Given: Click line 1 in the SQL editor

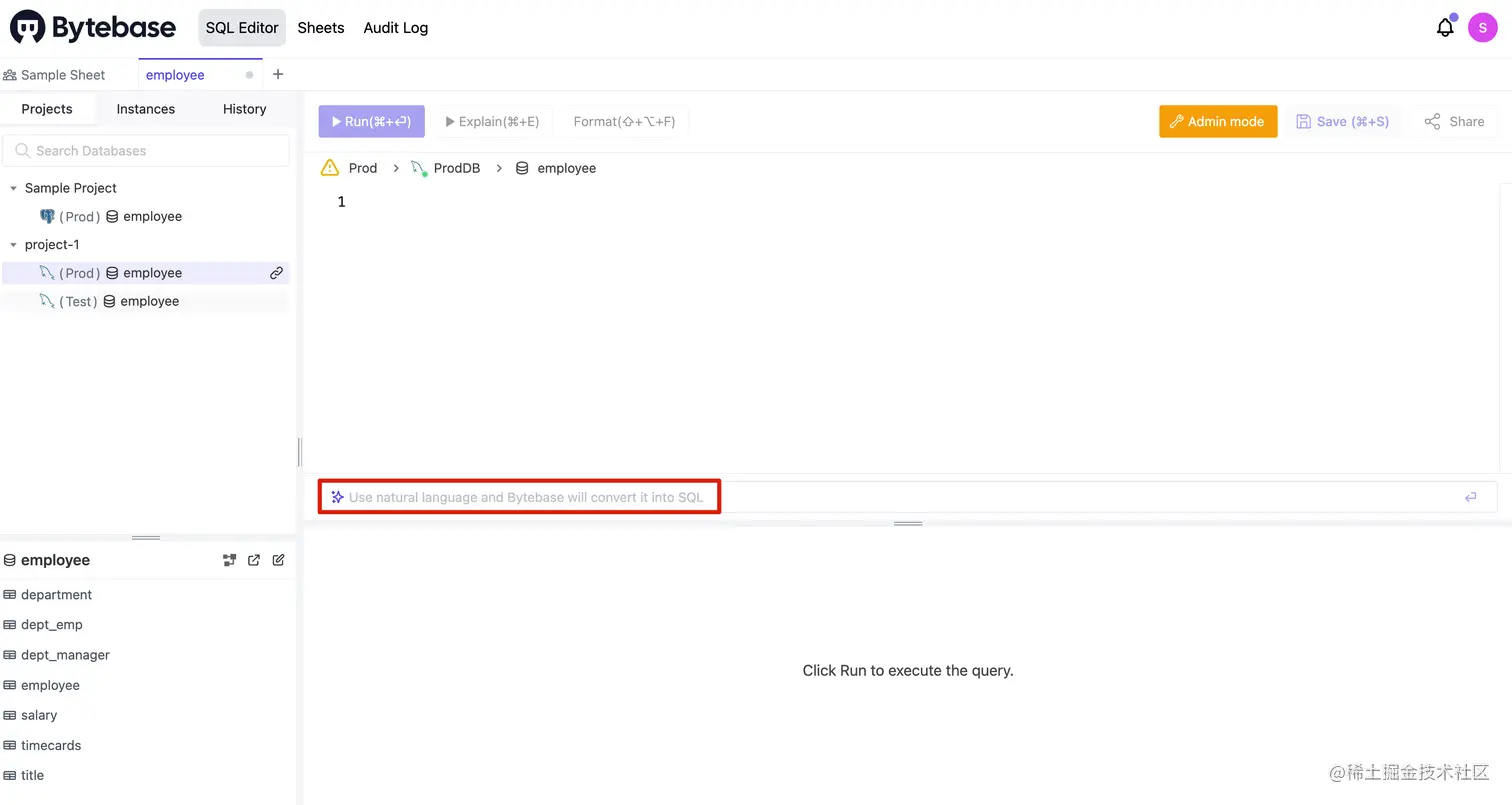Looking at the screenshot, I should pyautogui.click(x=900, y=202).
